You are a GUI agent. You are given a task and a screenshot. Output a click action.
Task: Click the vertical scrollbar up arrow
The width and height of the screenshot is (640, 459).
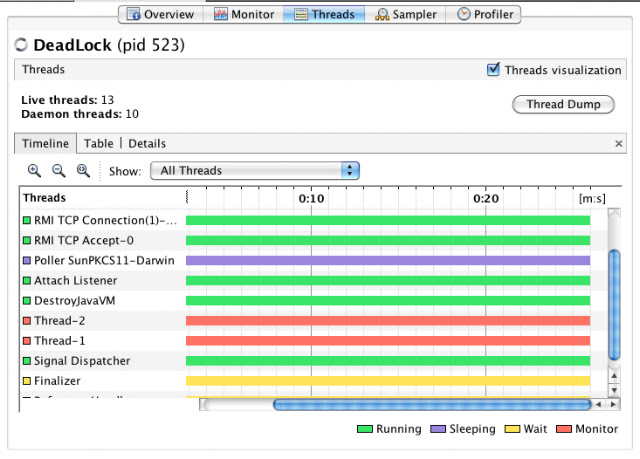pos(614,375)
